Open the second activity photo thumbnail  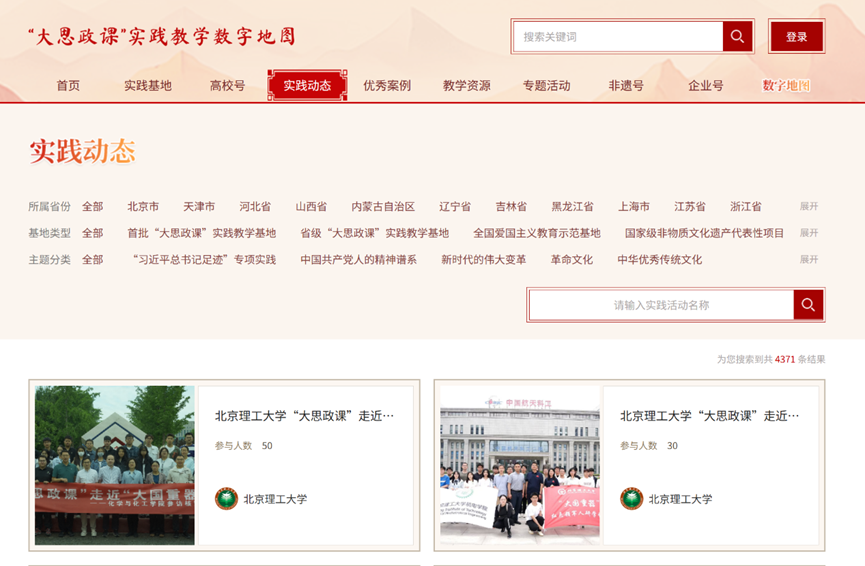[520, 465]
